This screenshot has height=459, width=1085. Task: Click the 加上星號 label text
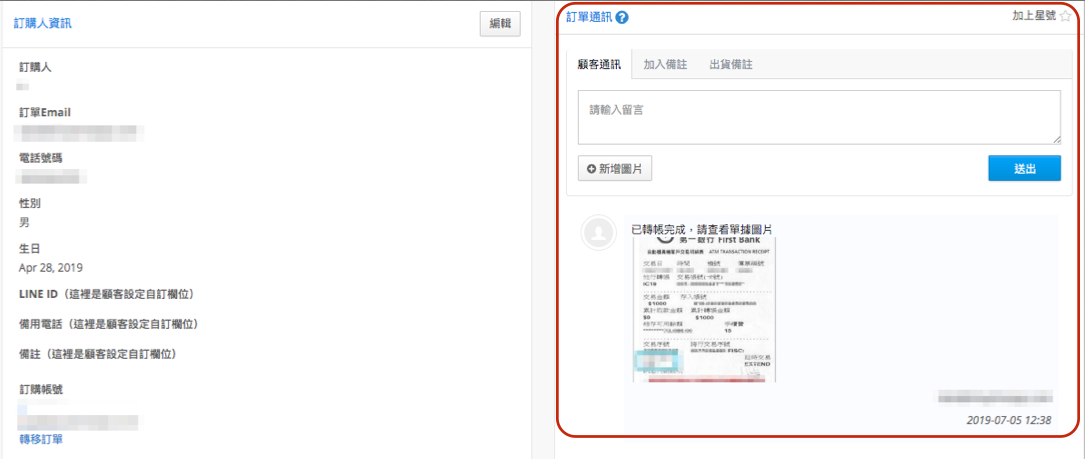(x=1034, y=17)
